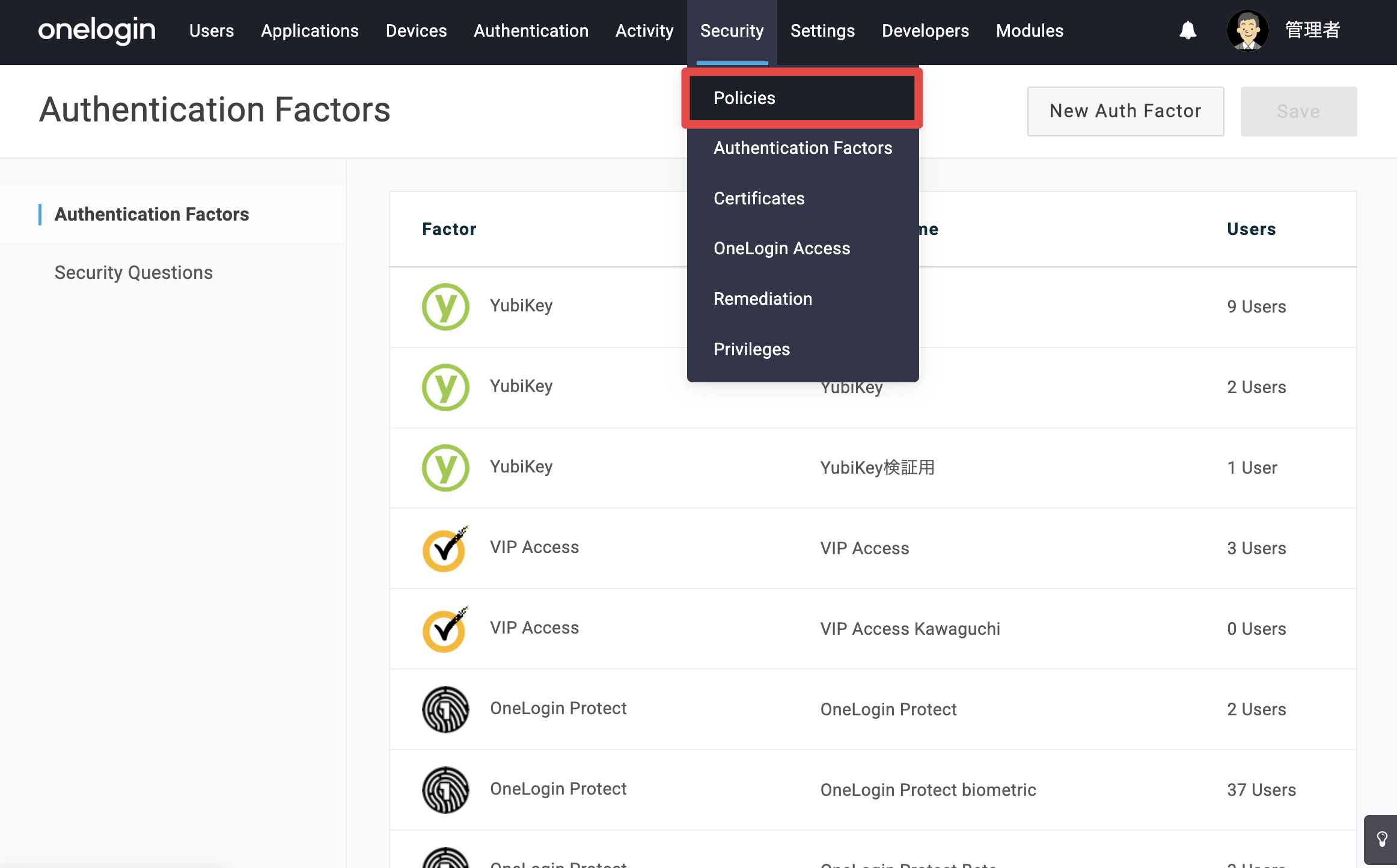Click the YubiKey icon in the 2 Users row
The image size is (1397, 868).
pos(445,387)
